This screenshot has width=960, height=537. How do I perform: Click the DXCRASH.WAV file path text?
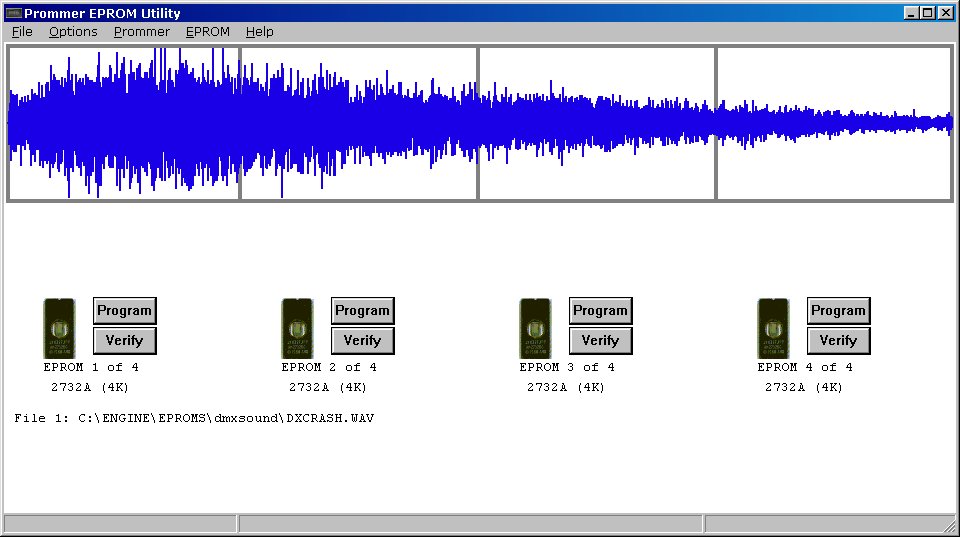click(195, 417)
